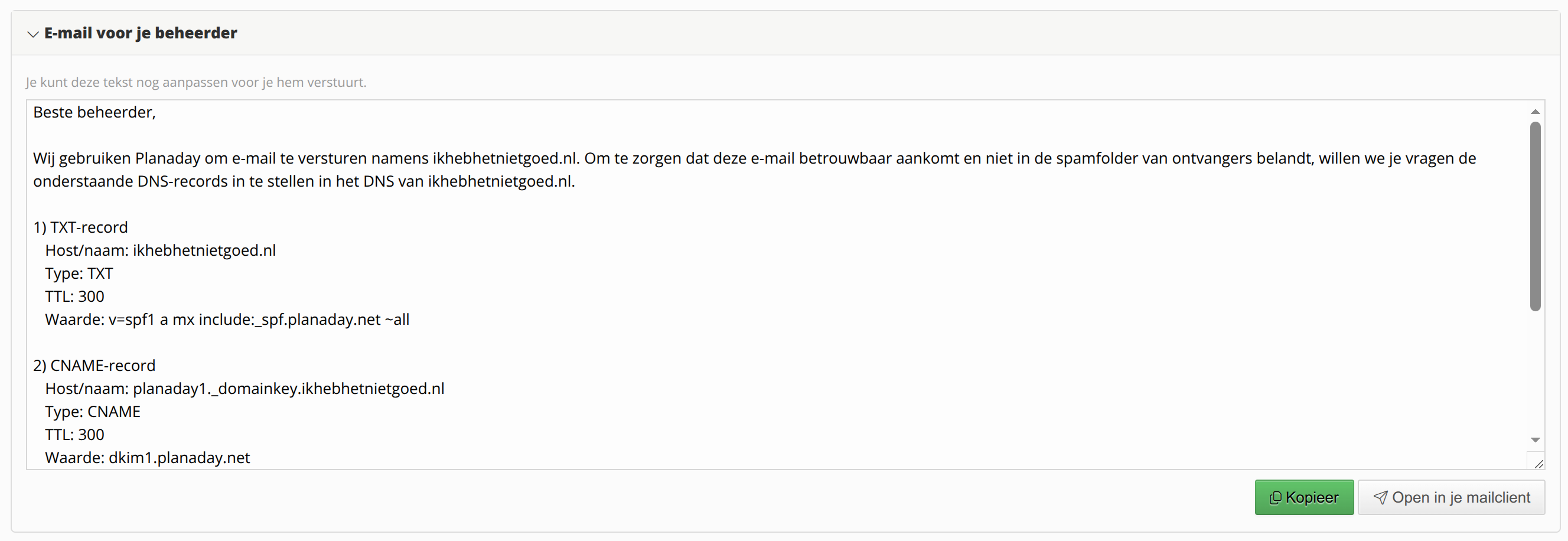Viewport: 1568px width, 541px height.
Task: Click the 1) TXT-record line
Action: click(x=80, y=227)
